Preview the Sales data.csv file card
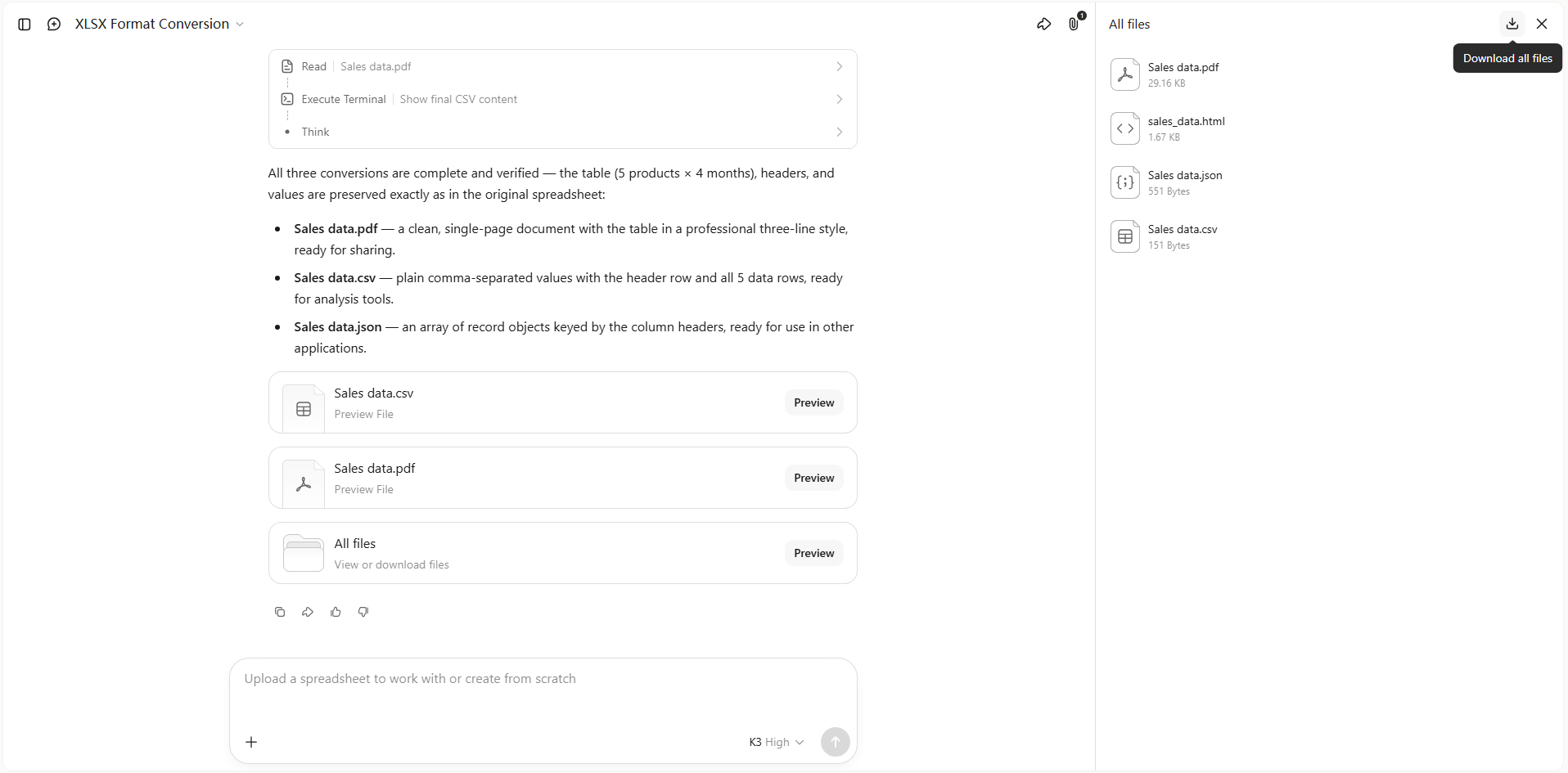The height and width of the screenshot is (773, 1568). coord(813,402)
